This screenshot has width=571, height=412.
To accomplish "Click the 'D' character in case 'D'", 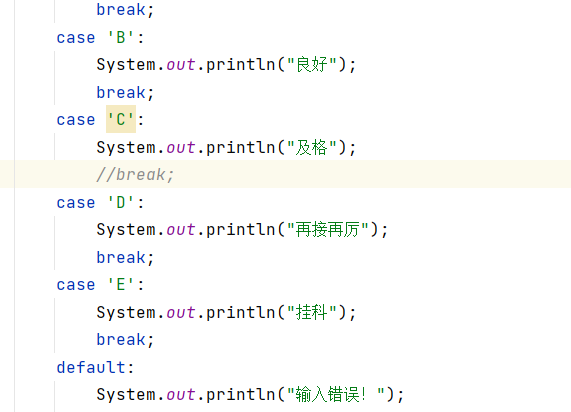I will (121, 202).
